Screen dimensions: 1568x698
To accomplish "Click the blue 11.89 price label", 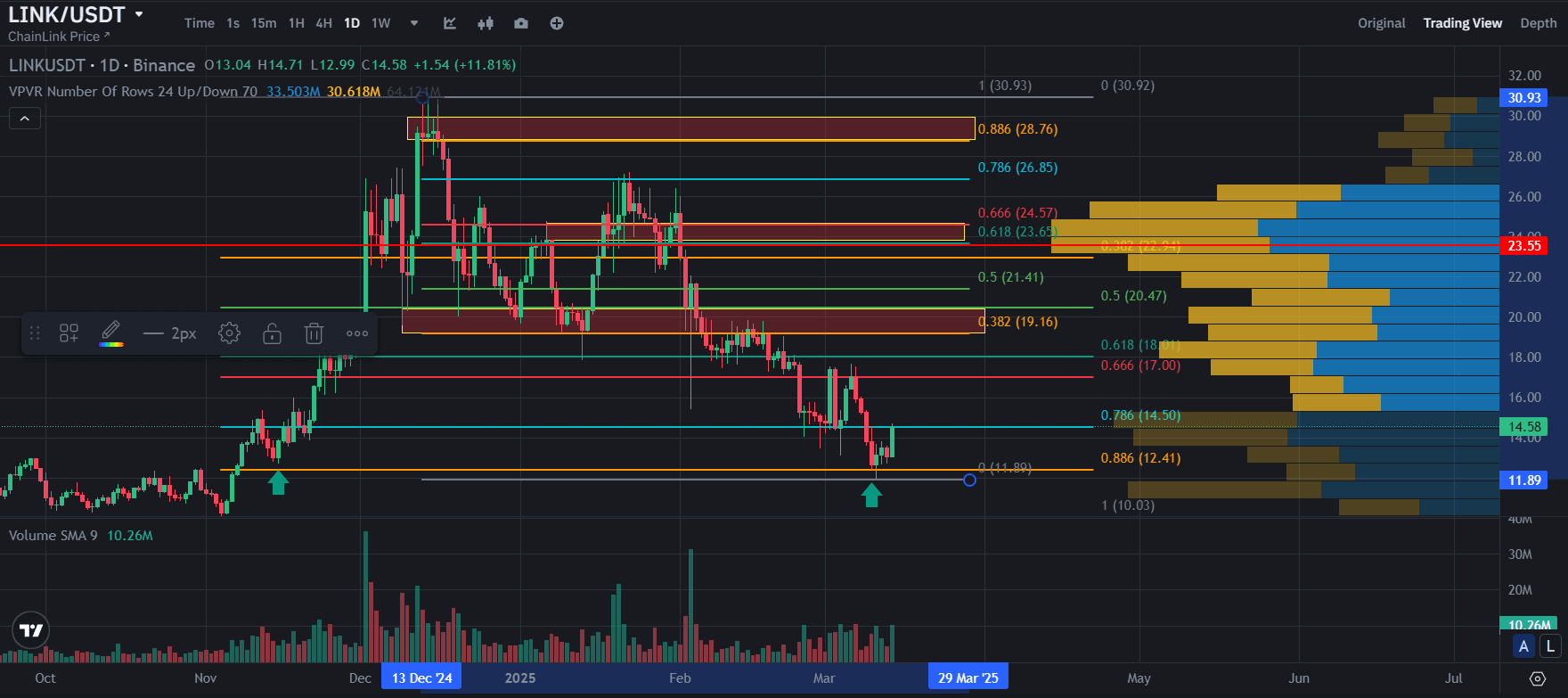I will [x=1524, y=480].
